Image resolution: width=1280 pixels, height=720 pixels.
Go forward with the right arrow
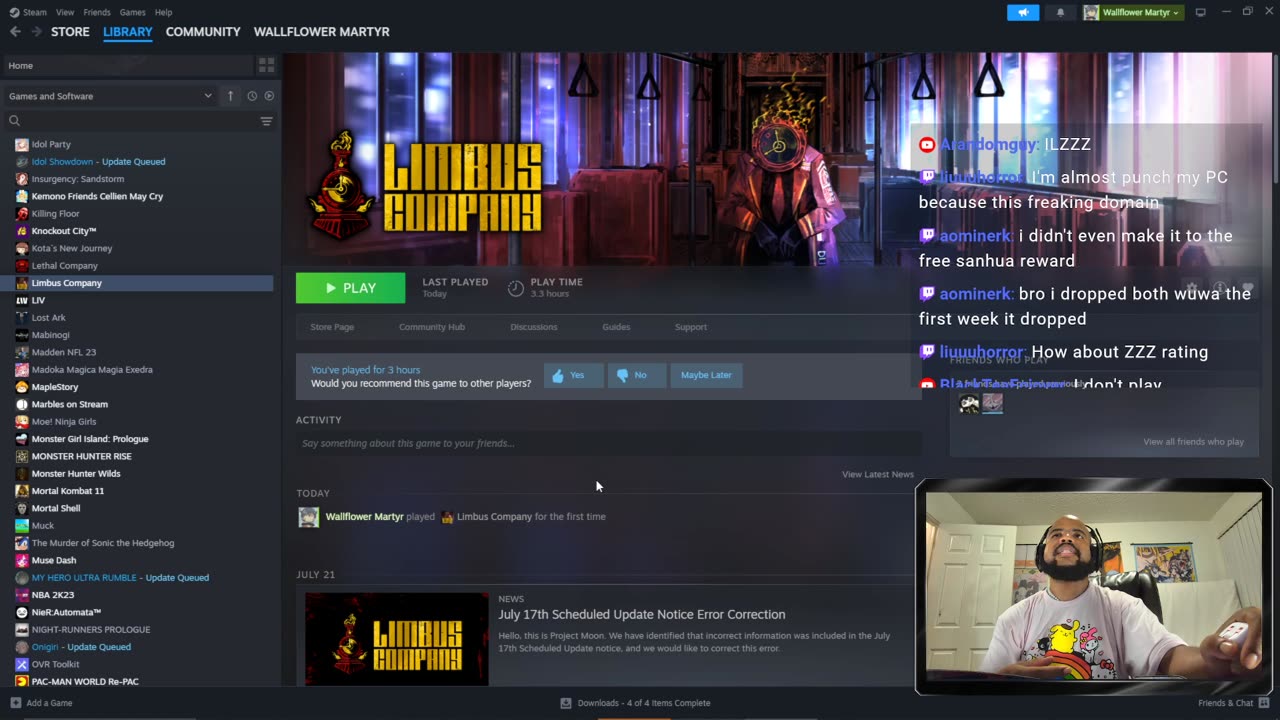pos(37,32)
